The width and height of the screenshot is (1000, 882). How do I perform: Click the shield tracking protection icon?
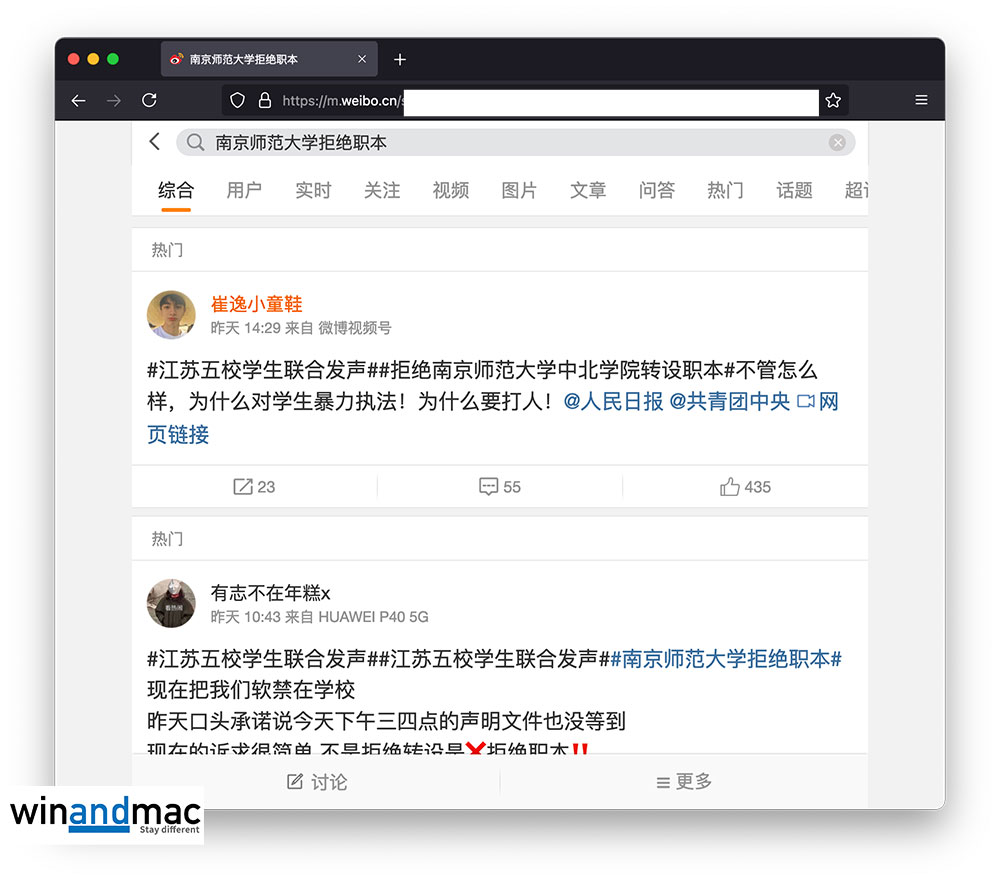pos(238,100)
